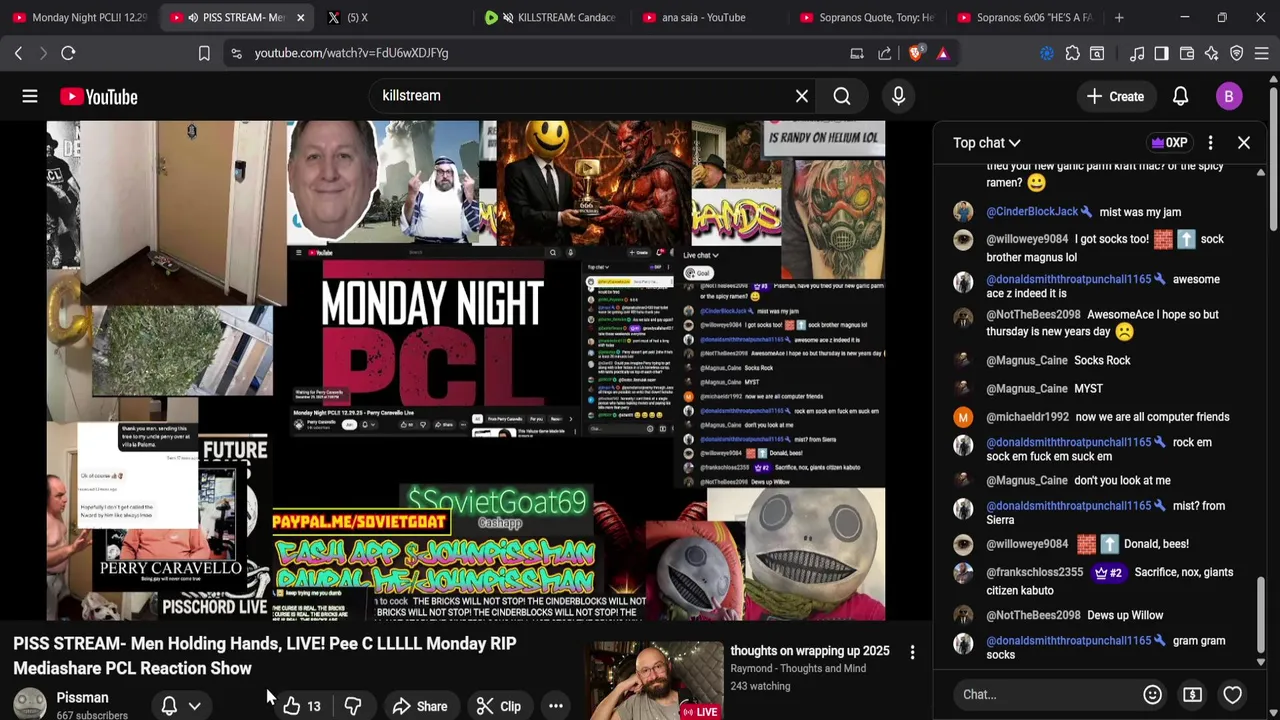Viewport: 1280px width, 720px height.
Task: Toggle the browser sidebar panel
Action: click(x=1161, y=53)
